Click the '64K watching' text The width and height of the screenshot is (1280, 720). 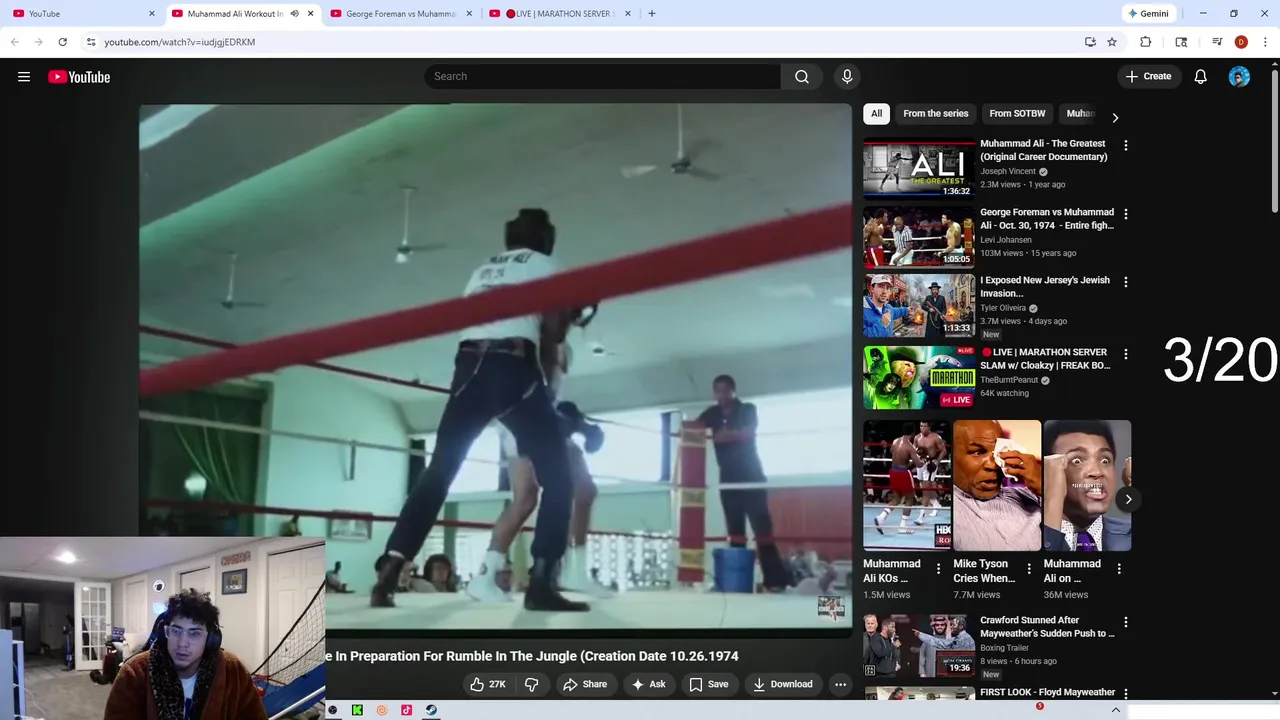pyautogui.click(x=1004, y=394)
